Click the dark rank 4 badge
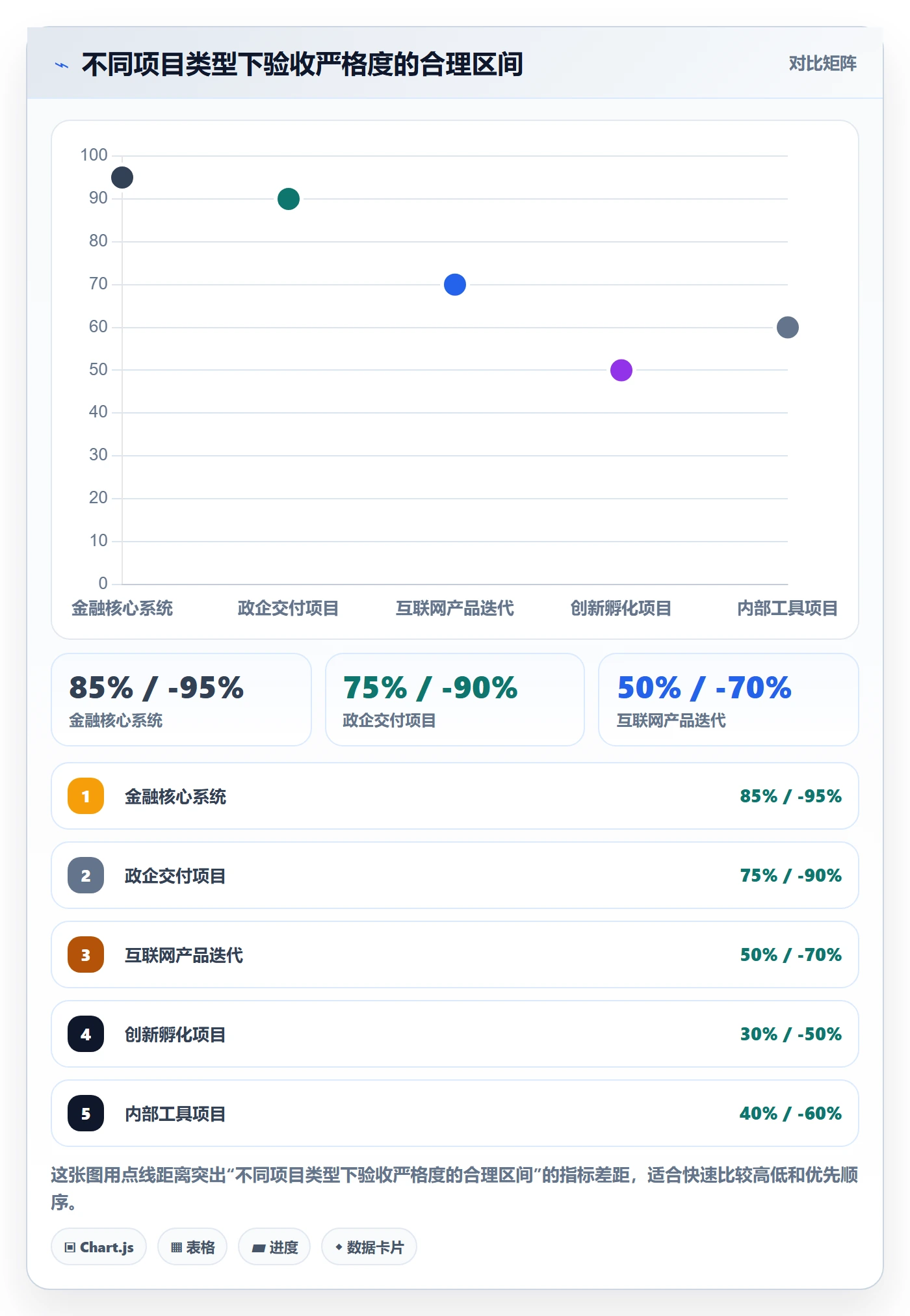910x1316 pixels. (x=86, y=1034)
